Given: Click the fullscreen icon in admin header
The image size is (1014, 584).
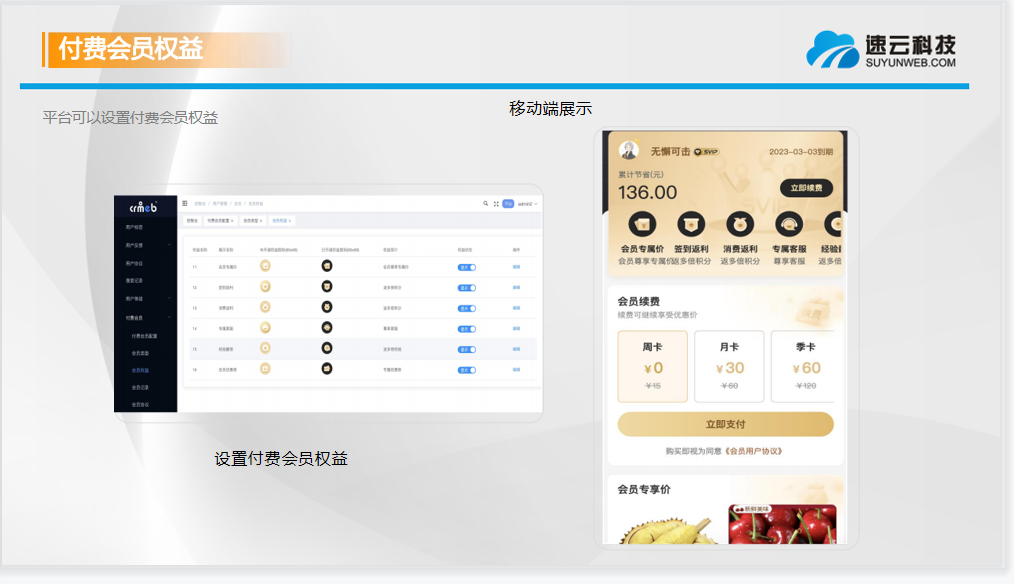Looking at the screenshot, I should (x=496, y=204).
